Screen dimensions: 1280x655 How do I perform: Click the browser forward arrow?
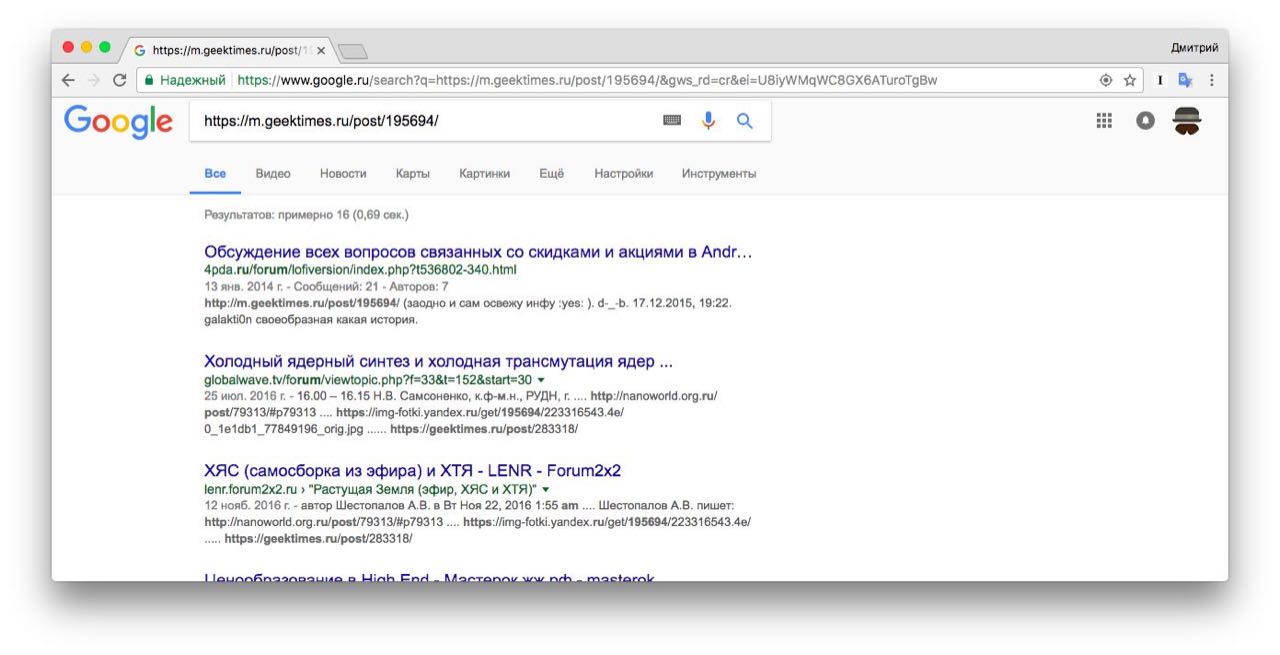(94, 80)
